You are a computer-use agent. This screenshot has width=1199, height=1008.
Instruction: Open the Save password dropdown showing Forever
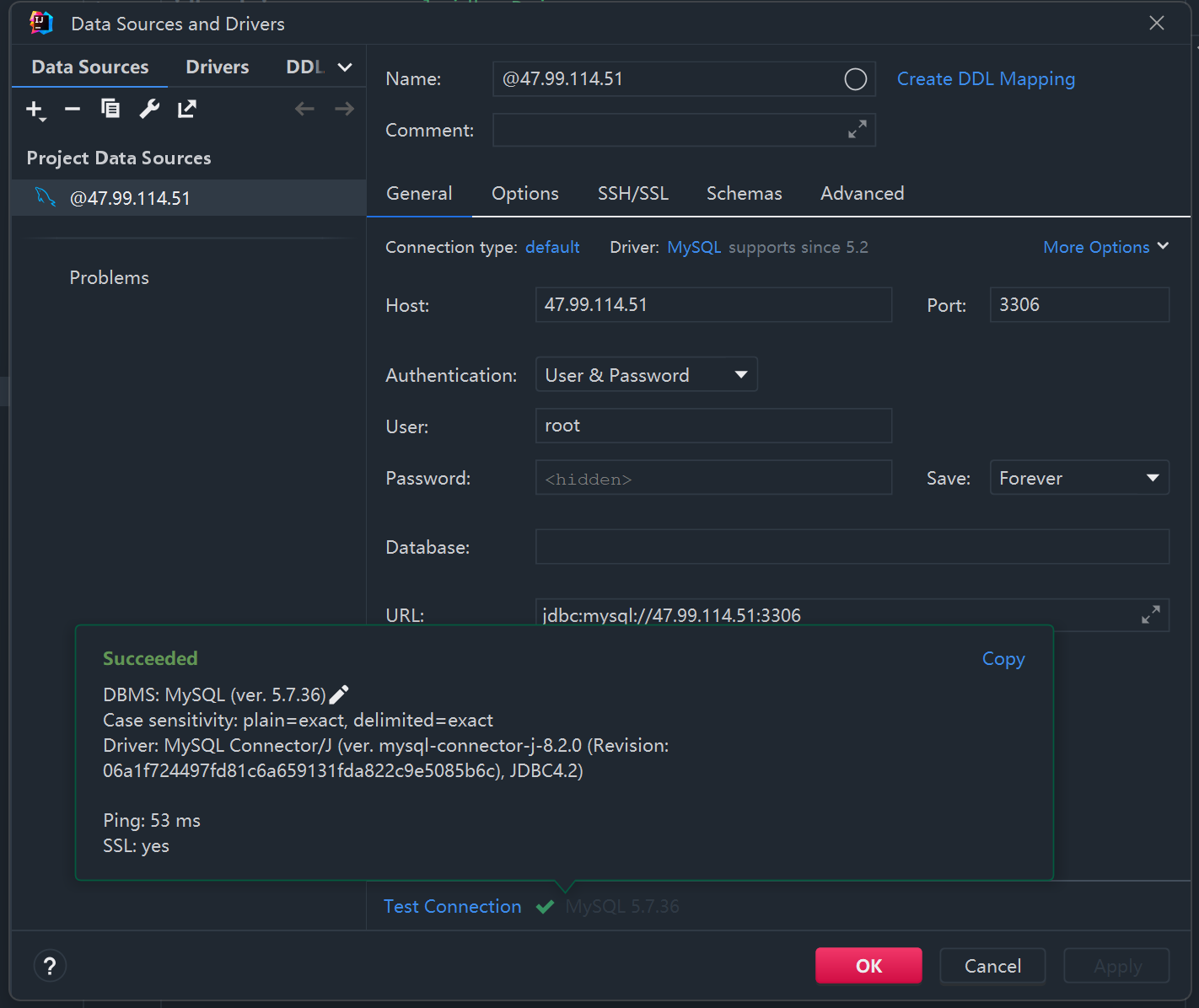(1079, 478)
